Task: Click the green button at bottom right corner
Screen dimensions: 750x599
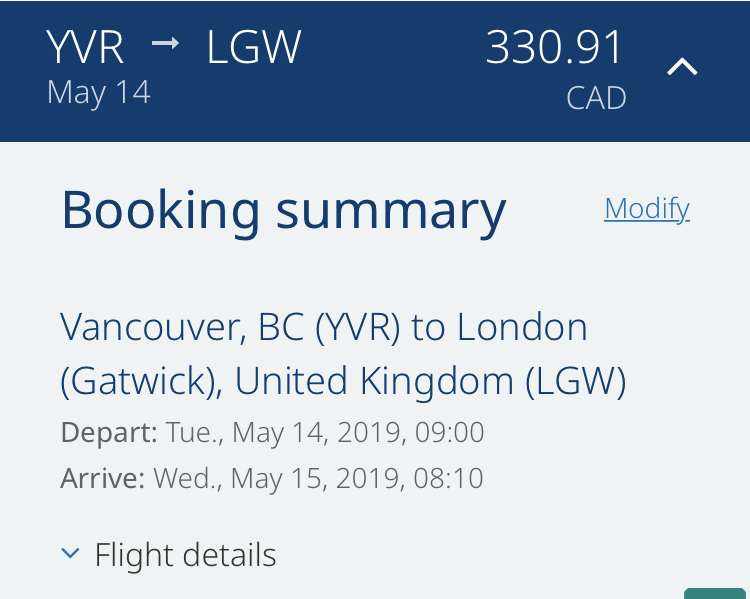Action: [715, 593]
